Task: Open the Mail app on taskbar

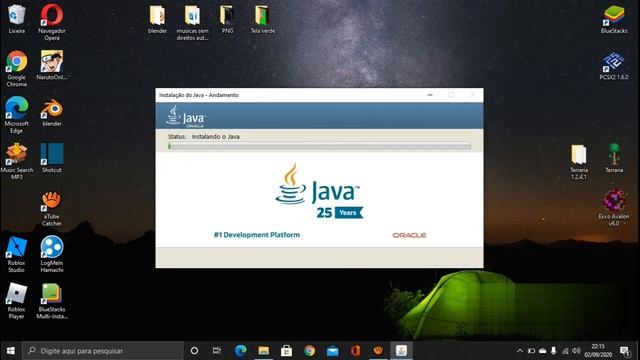Action: [x=332, y=351]
